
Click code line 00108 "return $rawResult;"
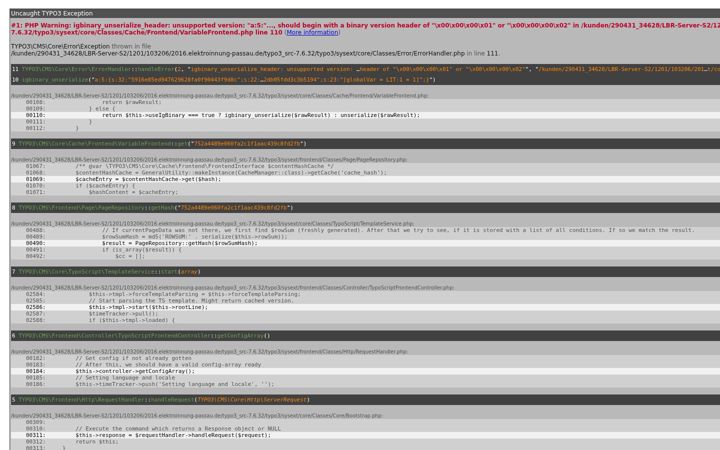coord(365,102)
